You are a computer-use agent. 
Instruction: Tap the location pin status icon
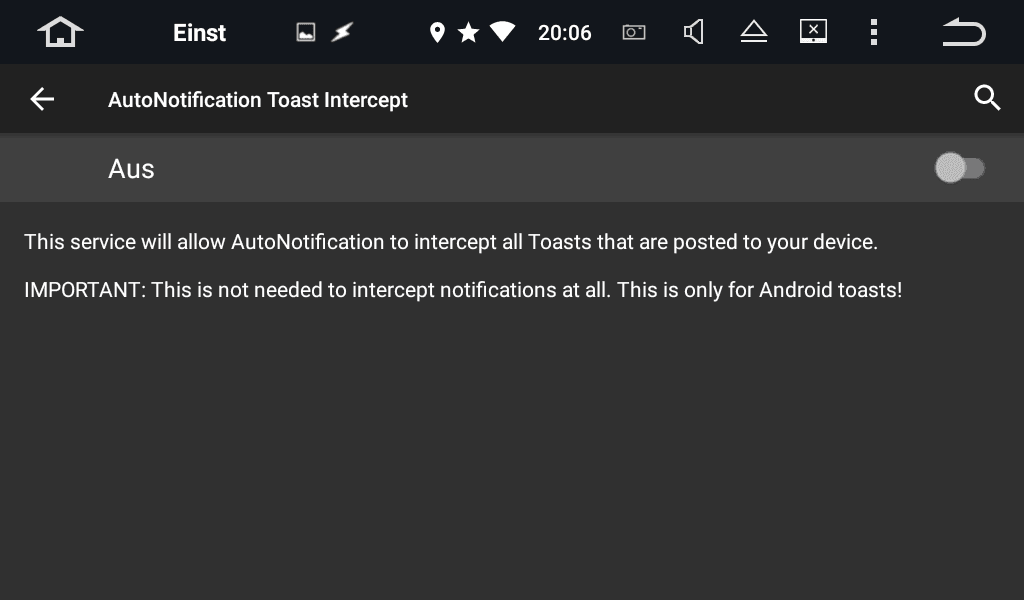(x=437, y=32)
